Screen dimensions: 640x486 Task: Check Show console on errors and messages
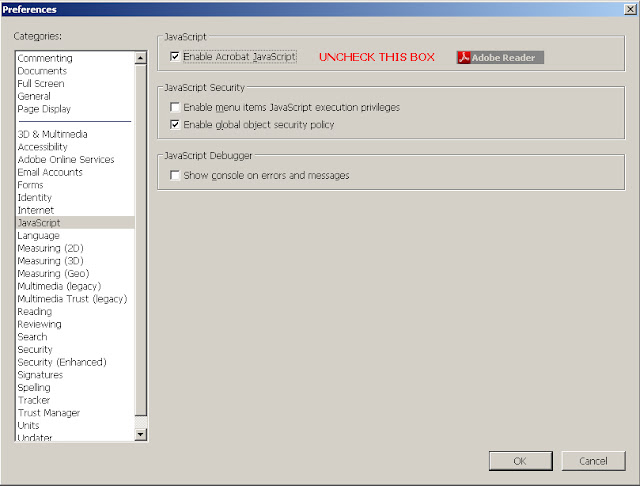(175, 175)
